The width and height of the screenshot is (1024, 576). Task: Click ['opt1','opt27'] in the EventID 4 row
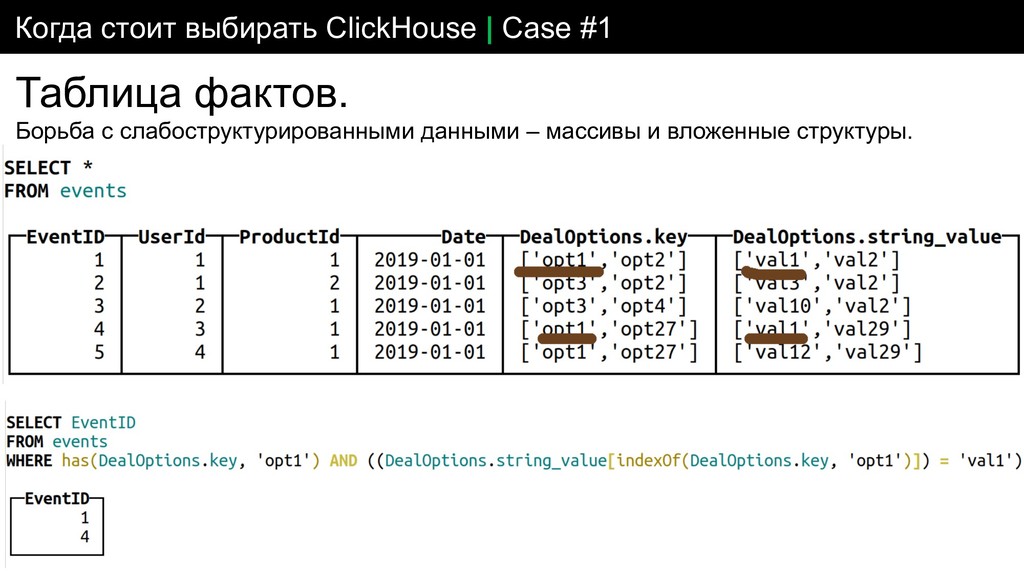609,328
